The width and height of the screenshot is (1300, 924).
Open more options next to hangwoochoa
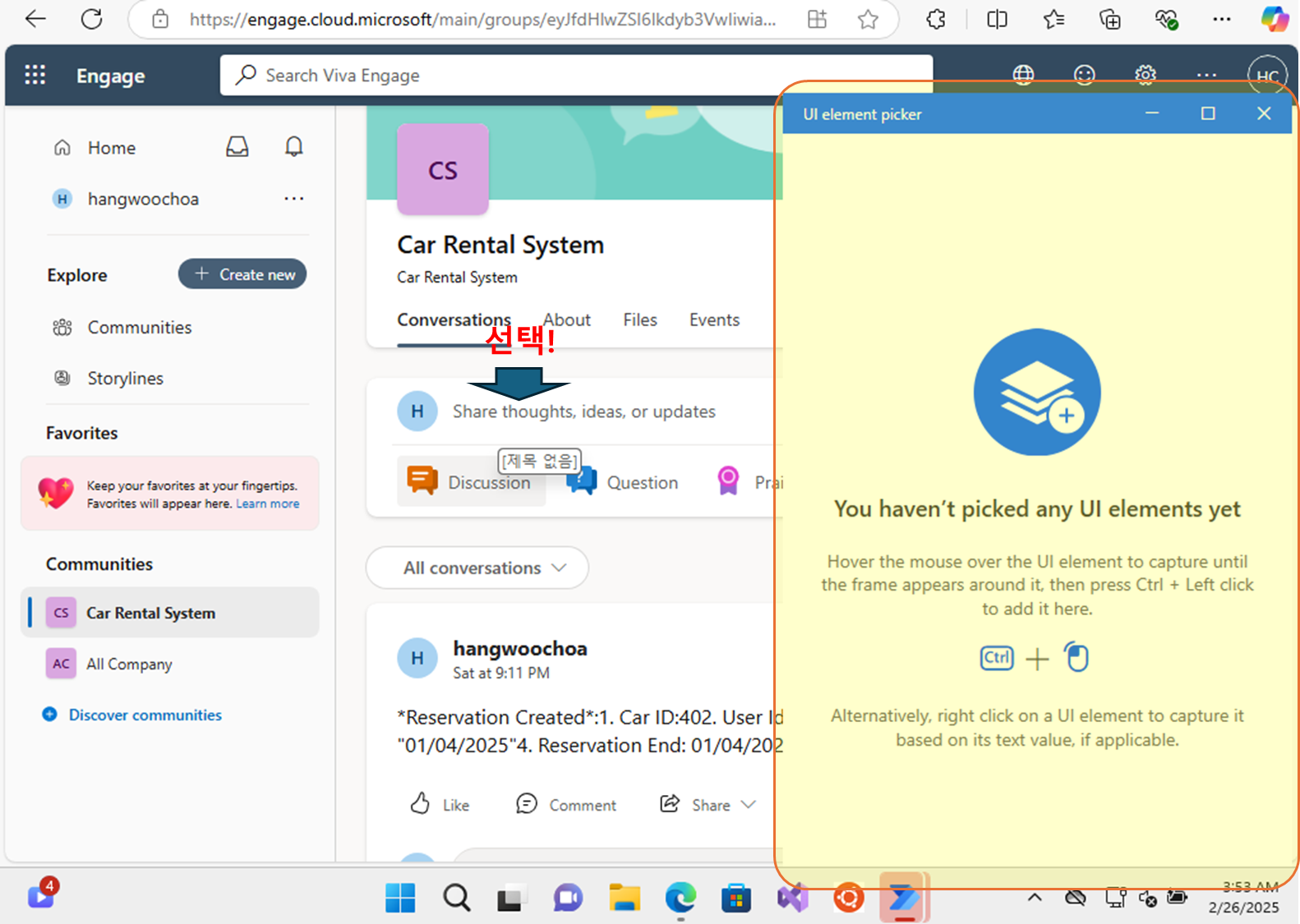coord(293,199)
